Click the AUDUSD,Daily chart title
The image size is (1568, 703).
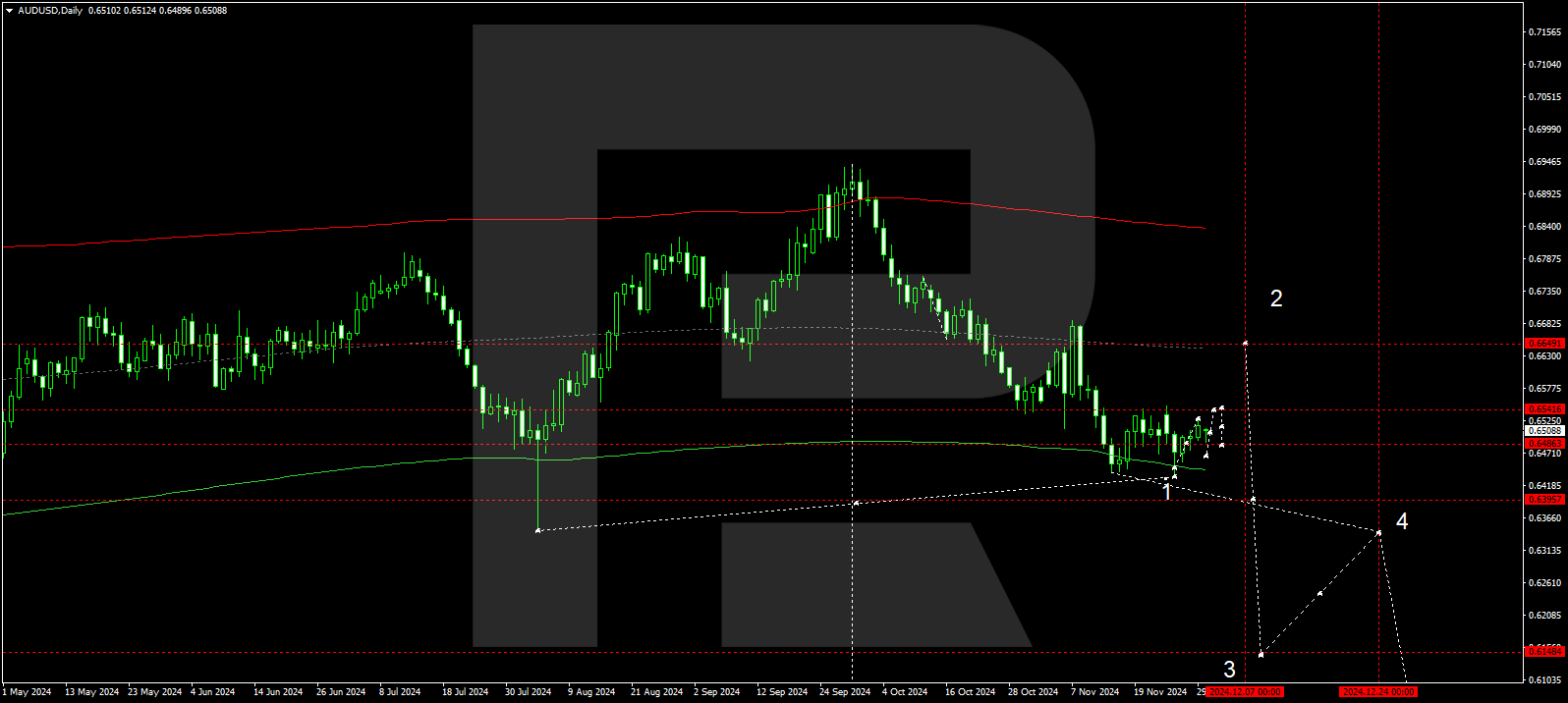(x=50, y=10)
